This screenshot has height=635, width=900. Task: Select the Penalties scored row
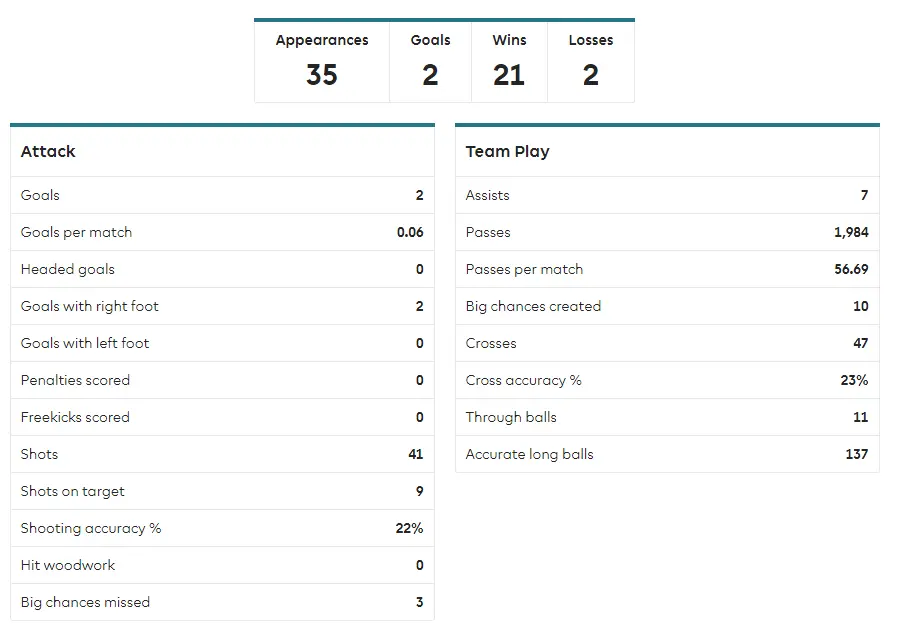pos(222,380)
